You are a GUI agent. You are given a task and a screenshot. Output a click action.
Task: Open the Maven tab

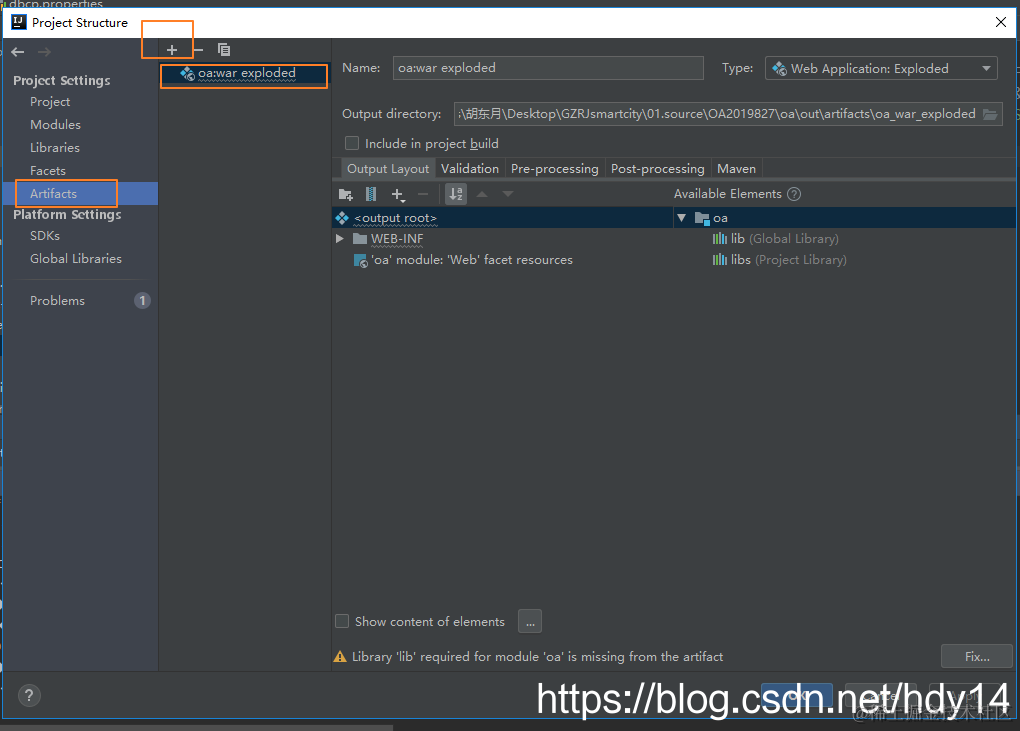[x=736, y=168]
